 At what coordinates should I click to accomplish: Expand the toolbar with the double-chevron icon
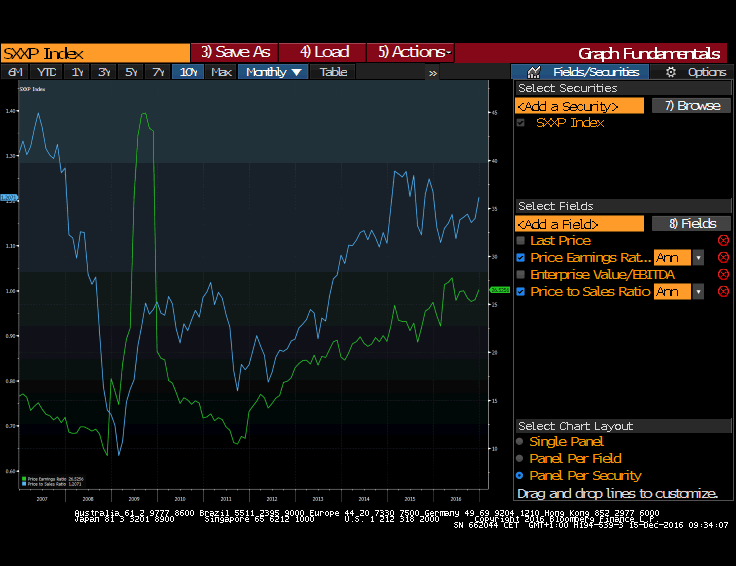(433, 73)
